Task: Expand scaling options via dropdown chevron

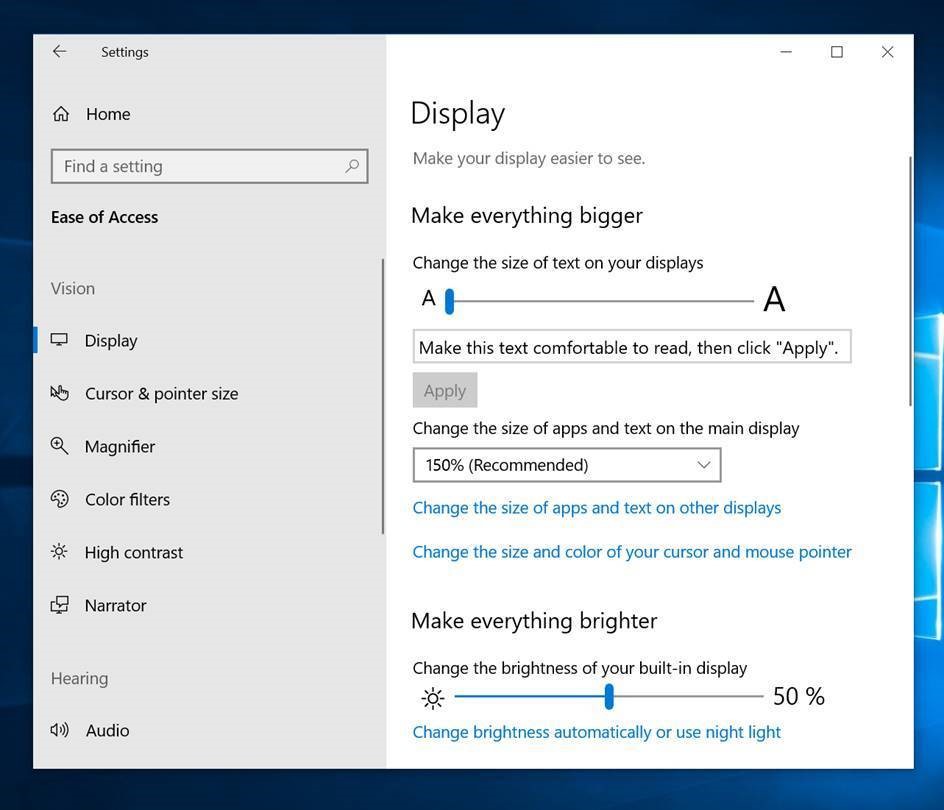Action: click(x=703, y=465)
